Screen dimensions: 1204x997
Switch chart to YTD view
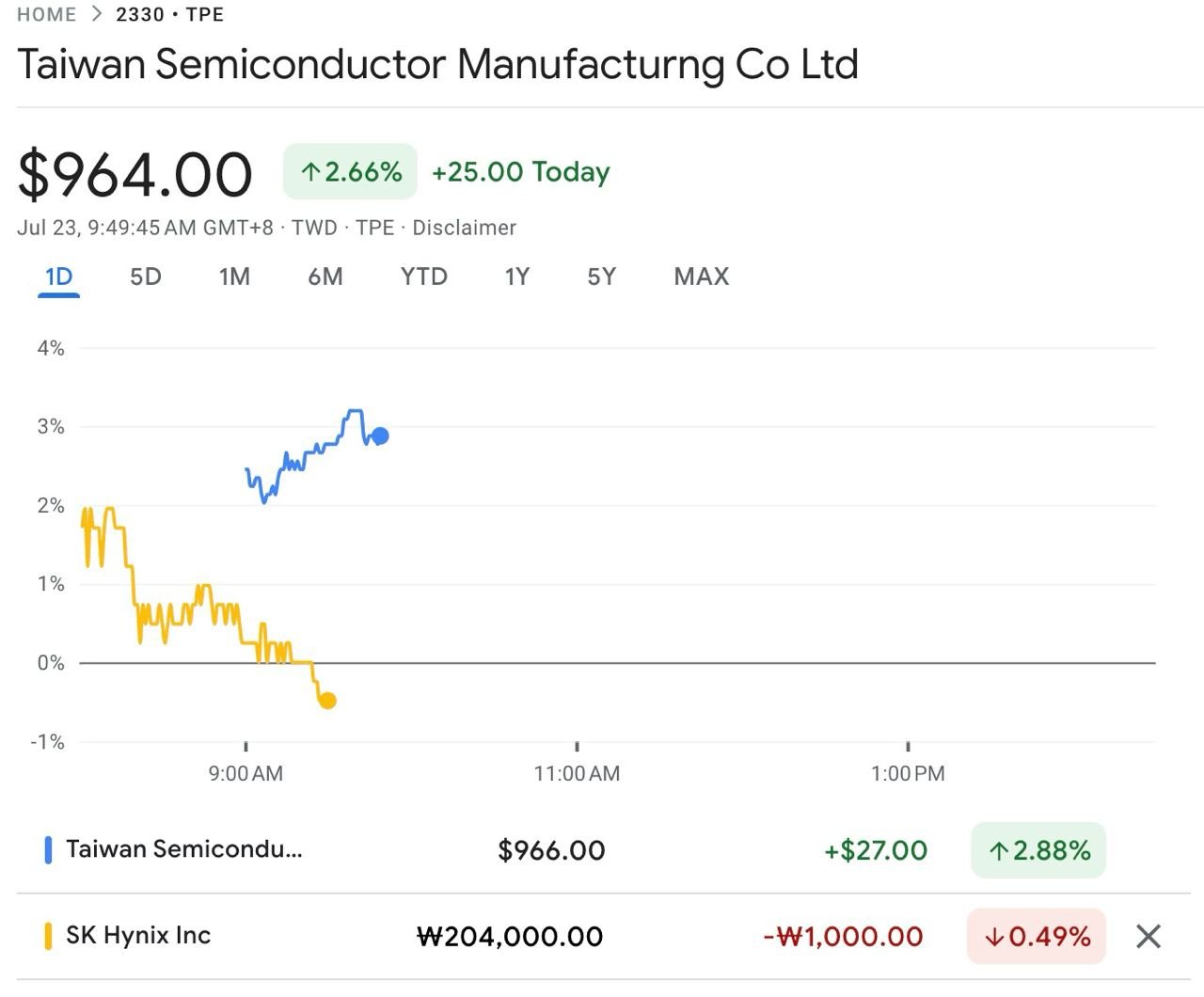tap(423, 277)
